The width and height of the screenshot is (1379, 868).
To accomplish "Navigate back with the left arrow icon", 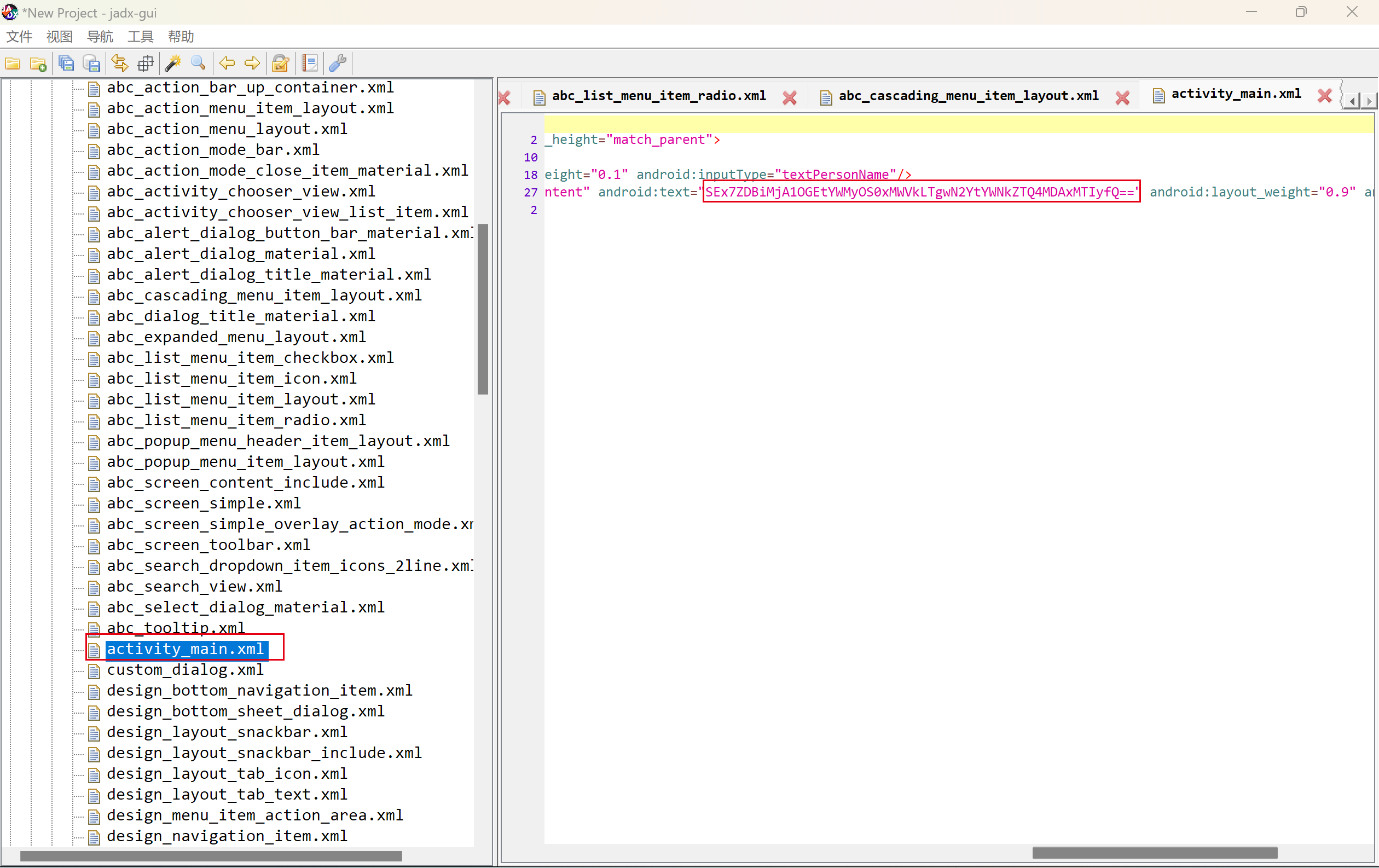I will point(227,63).
